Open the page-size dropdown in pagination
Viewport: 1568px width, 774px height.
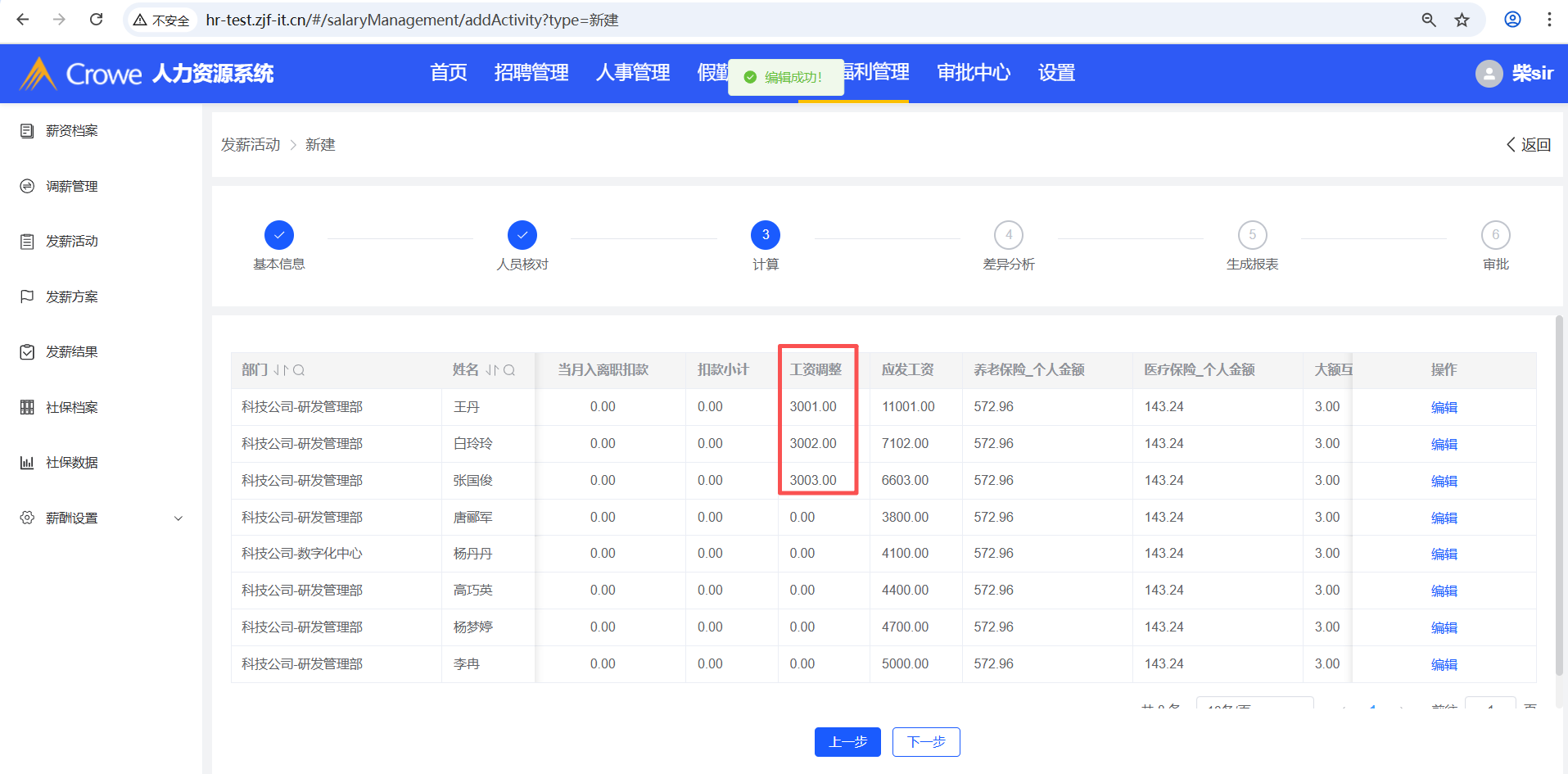[x=1254, y=704]
